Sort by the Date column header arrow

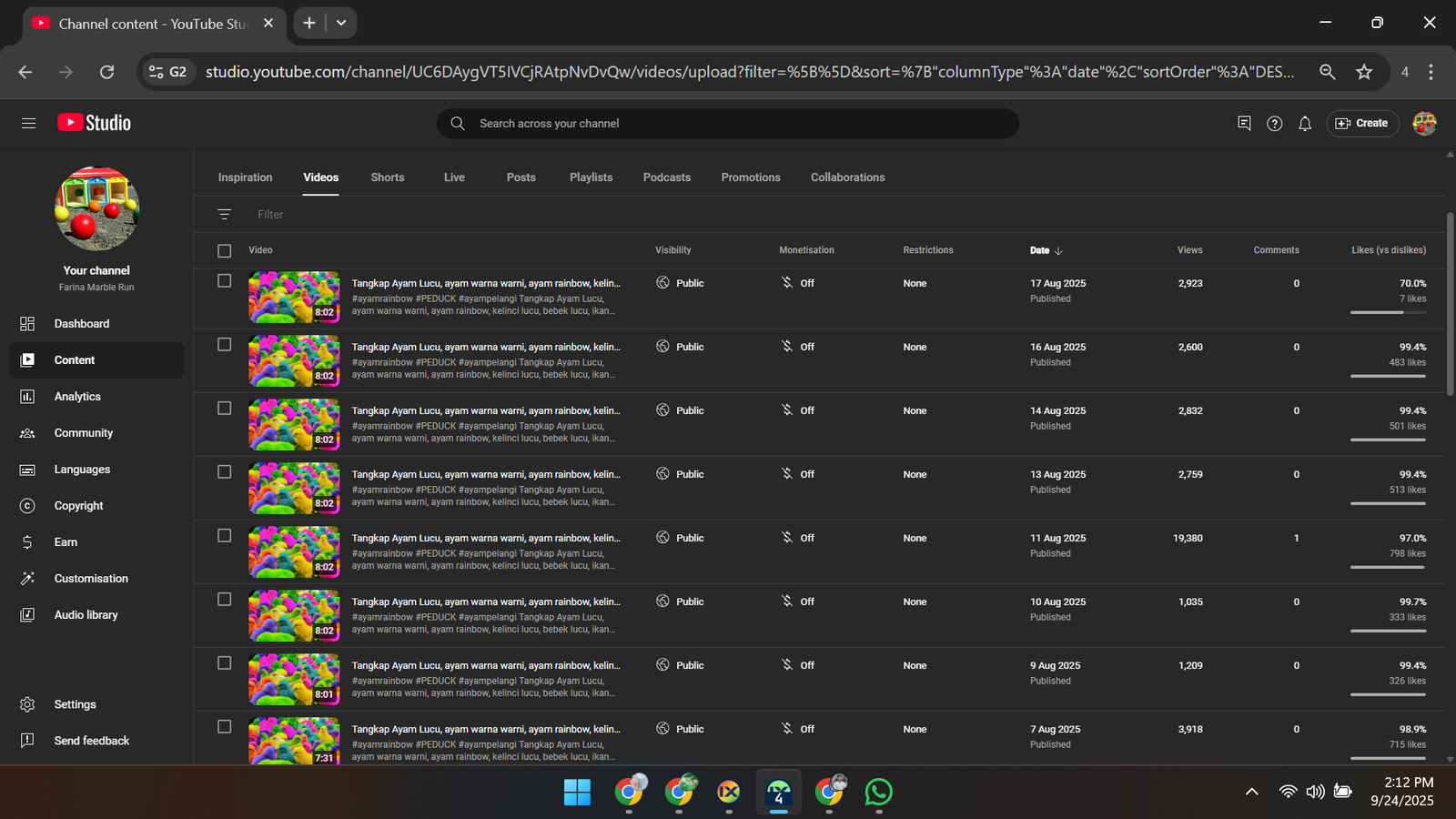point(1058,250)
